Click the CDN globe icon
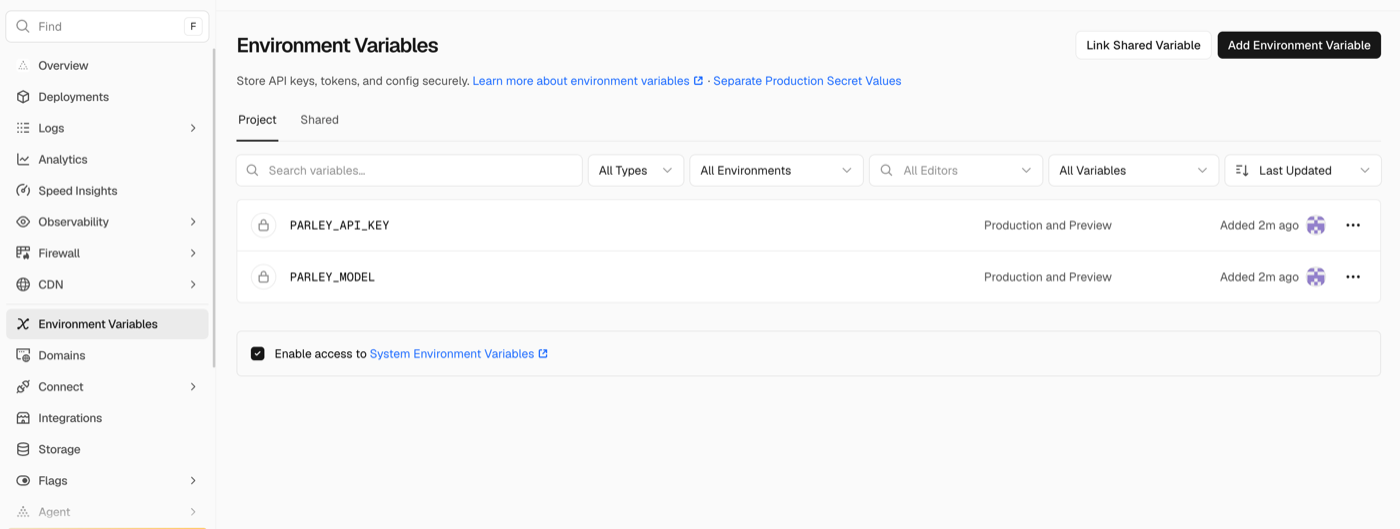The width and height of the screenshot is (1400, 529). 23,285
